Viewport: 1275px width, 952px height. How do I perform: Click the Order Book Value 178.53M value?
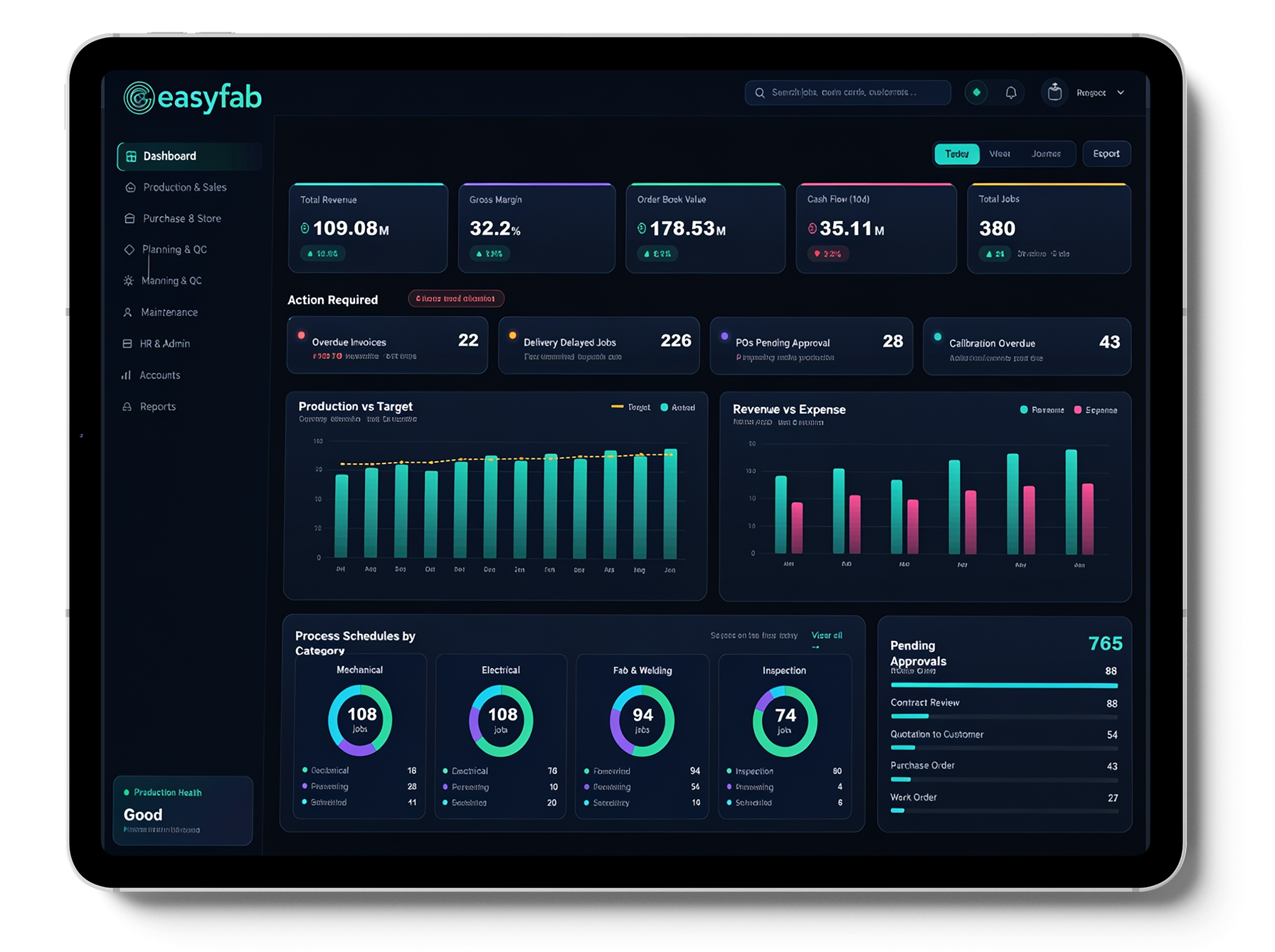pyautogui.click(x=687, y=229)
